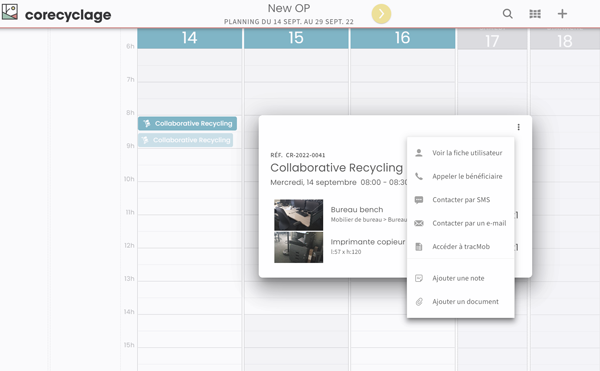The image size is (600, 371).
Task: Click the Mercredi 14 septembre date line
Action: [339, 182]
